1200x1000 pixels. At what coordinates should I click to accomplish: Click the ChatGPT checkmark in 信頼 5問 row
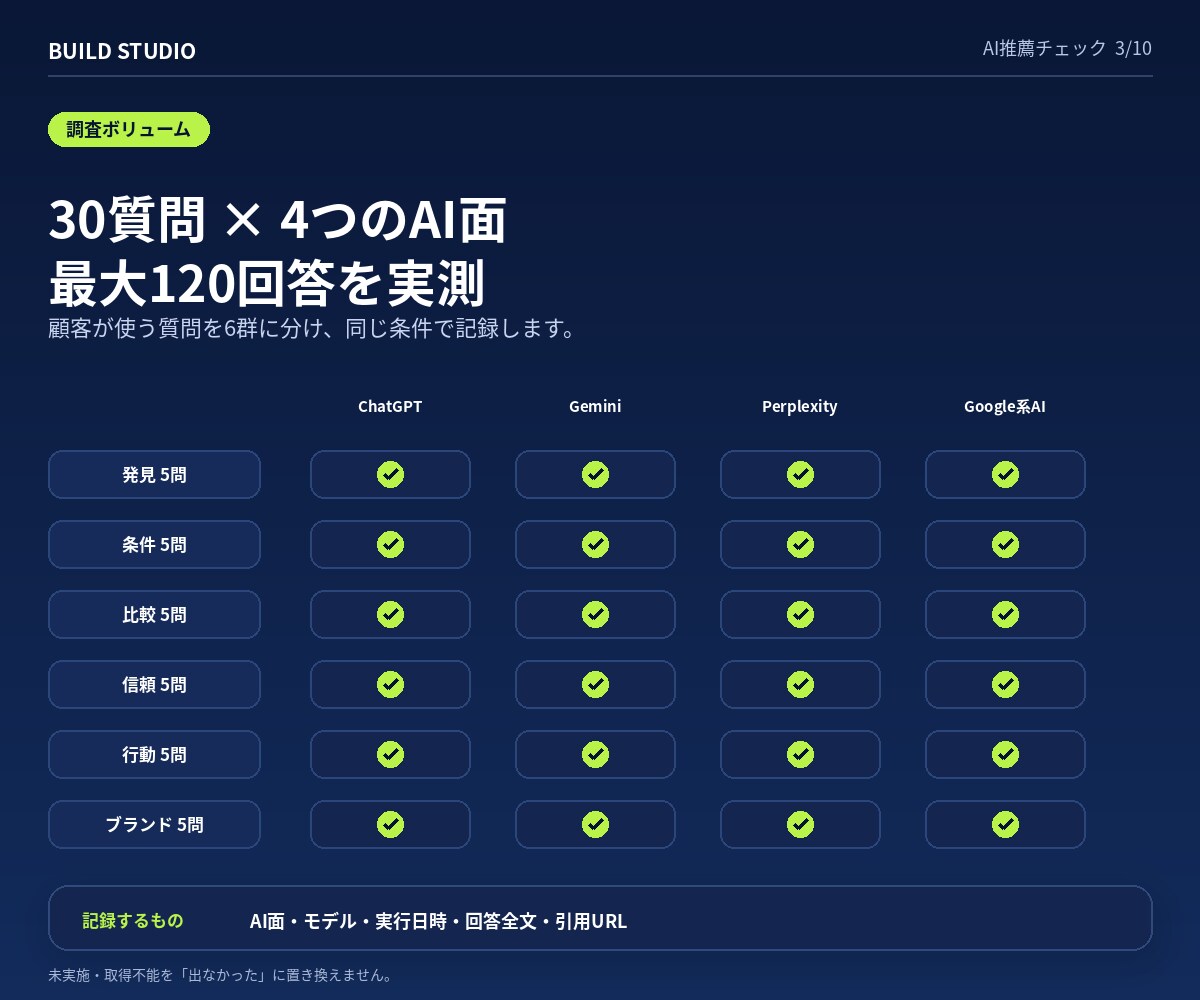(x=390, y=684)
